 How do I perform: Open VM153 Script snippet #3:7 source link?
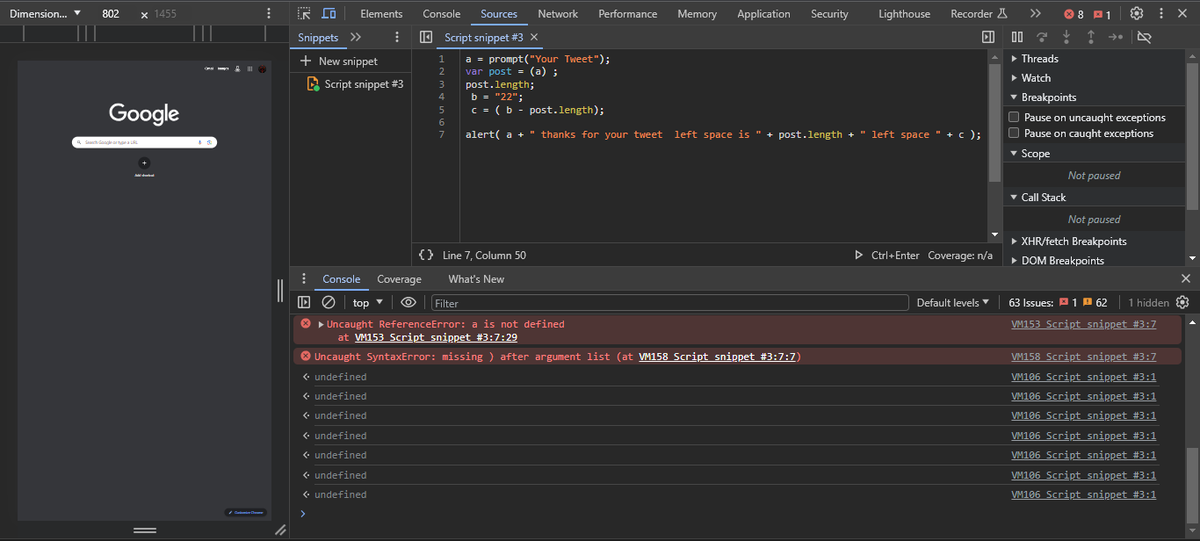(1084, 324)
